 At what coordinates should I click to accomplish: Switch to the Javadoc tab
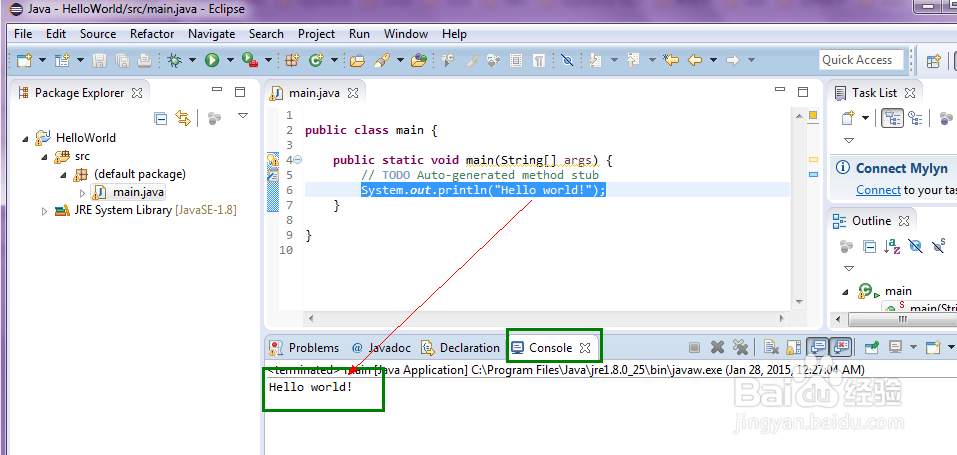(x=381, y=348)
